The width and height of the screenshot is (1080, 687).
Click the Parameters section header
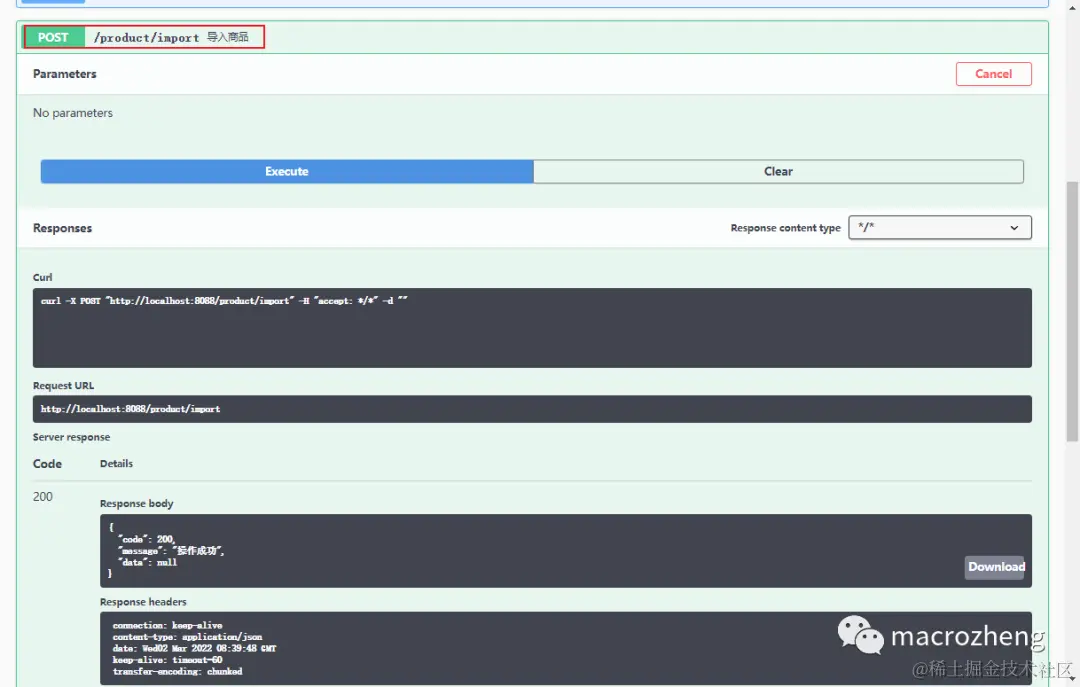tap(64, 73)
